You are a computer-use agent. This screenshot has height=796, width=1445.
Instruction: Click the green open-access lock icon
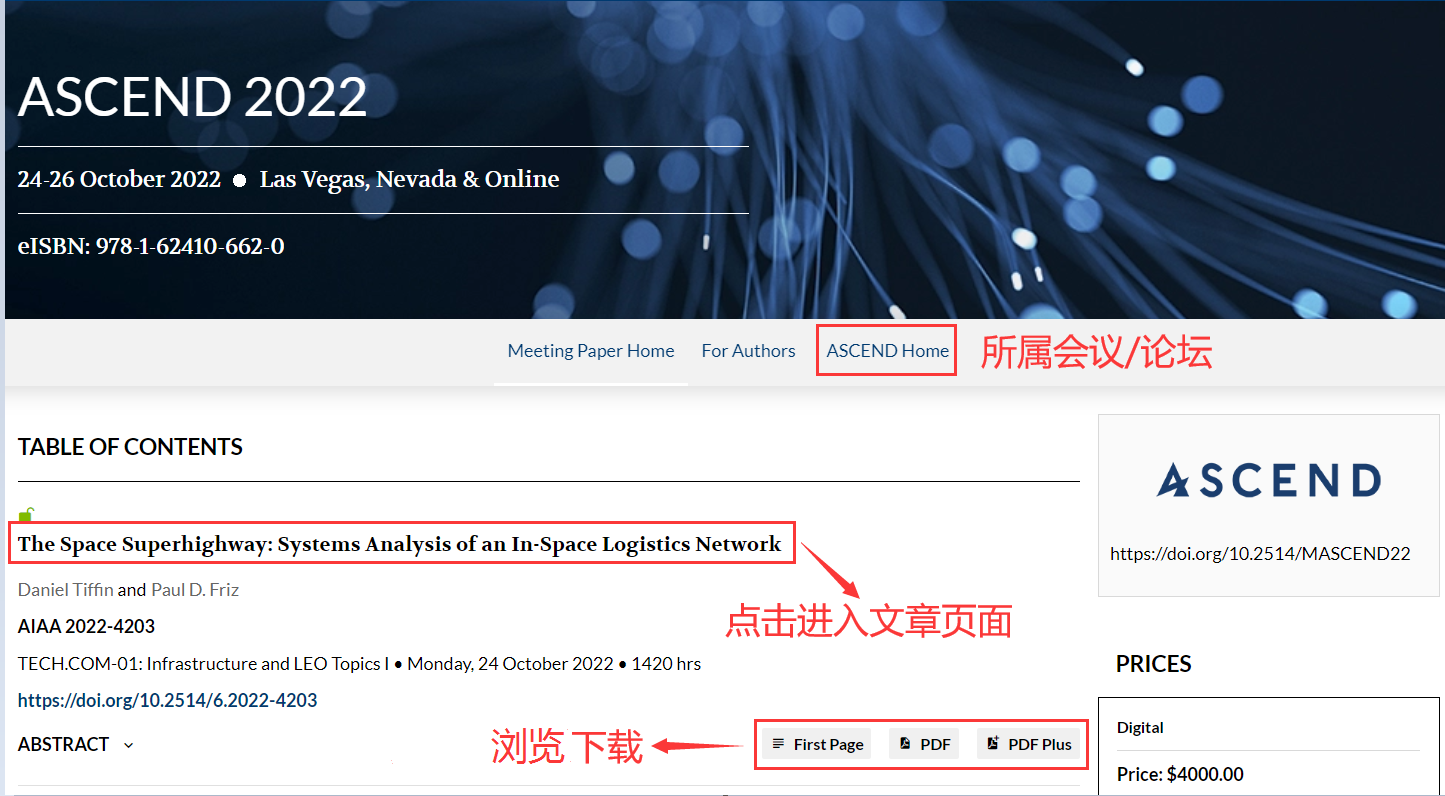click(26, 515)
